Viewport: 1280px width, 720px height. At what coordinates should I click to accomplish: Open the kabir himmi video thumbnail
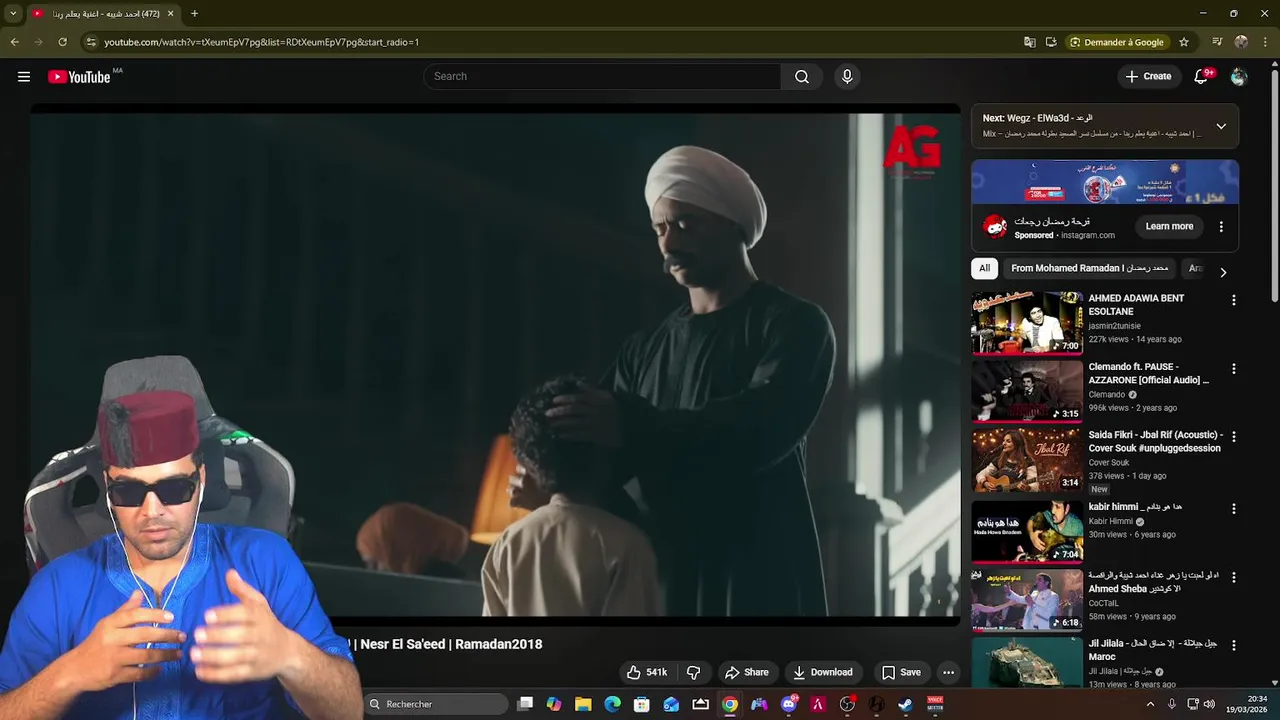pyautogui.click(x=1027, y=532)
